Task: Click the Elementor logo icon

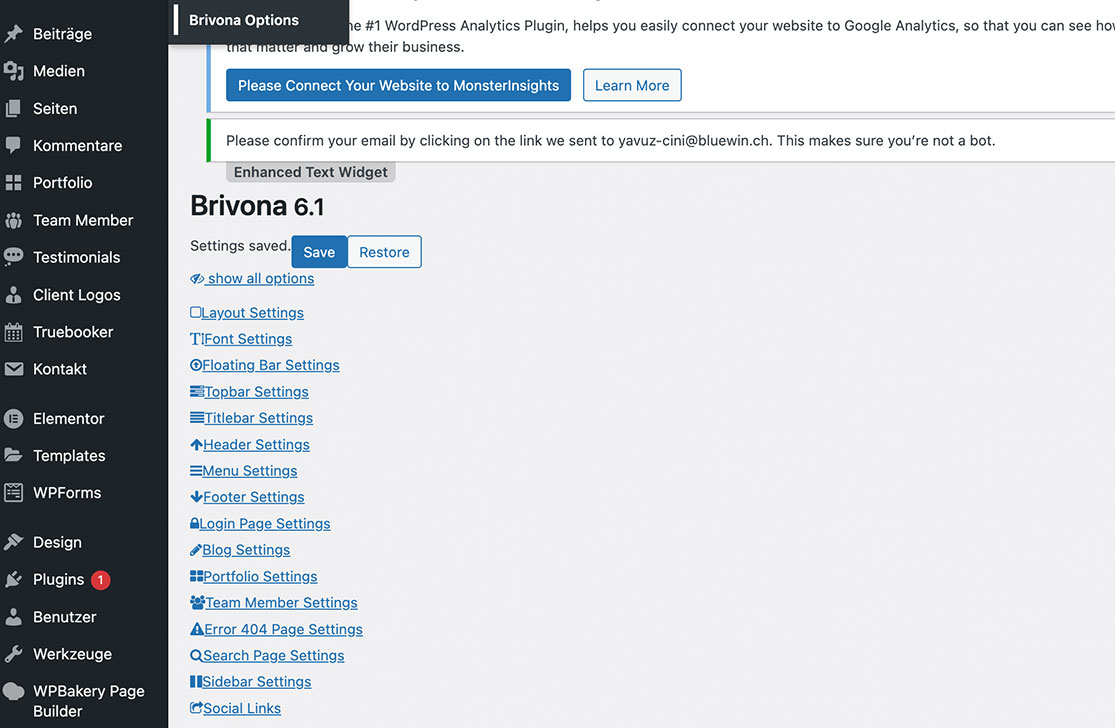Action: click(14, 419)
